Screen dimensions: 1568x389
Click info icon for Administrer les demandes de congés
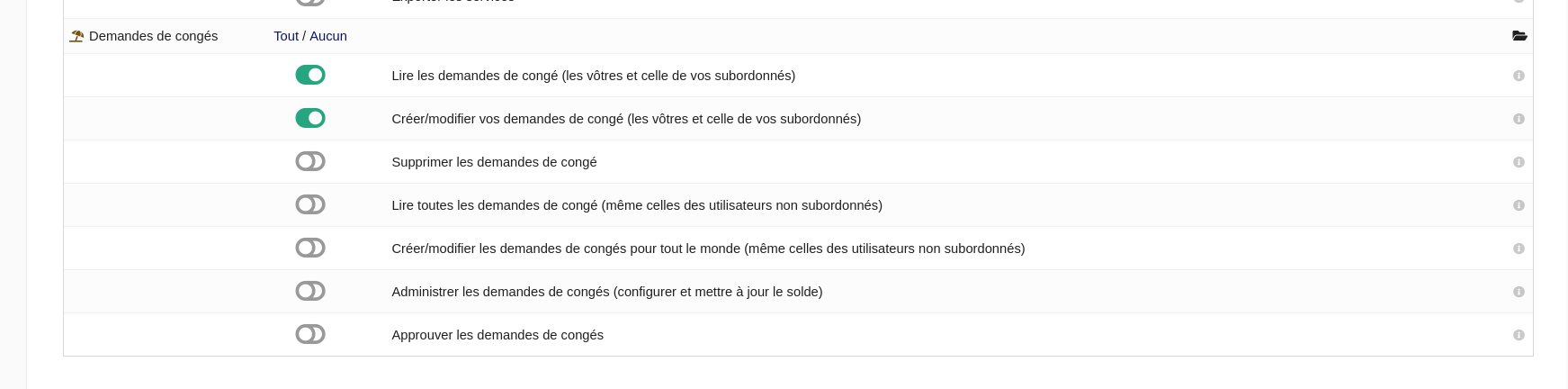click(1519, 292)
